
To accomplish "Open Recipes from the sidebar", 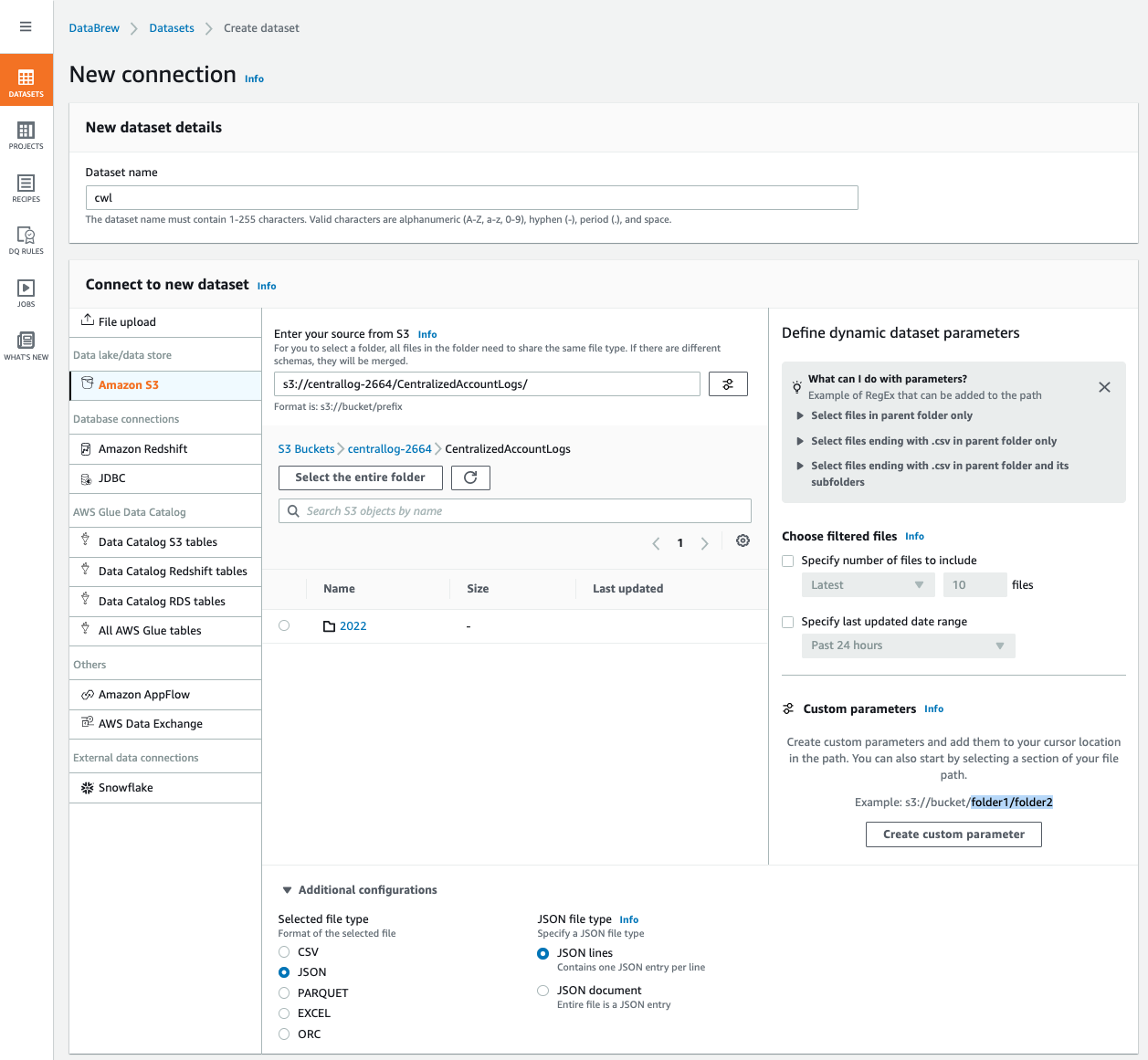I will [x=26, y=188].
